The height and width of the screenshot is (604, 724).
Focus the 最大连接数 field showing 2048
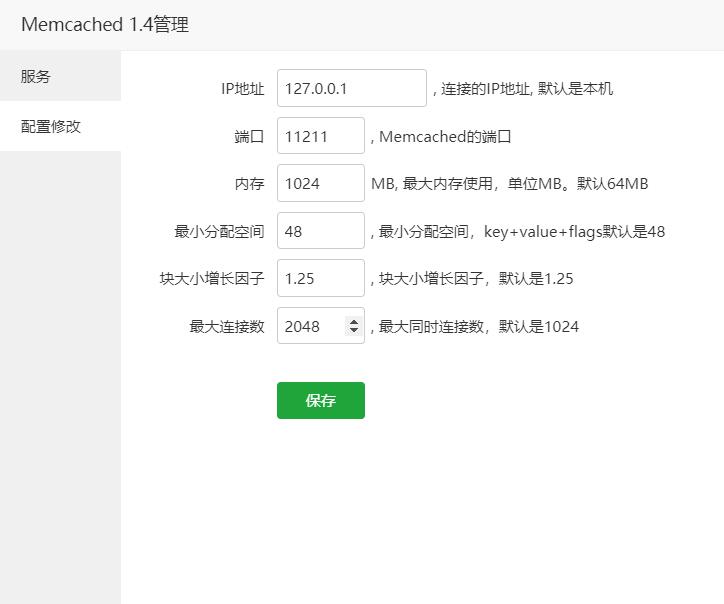coord(321,326)
